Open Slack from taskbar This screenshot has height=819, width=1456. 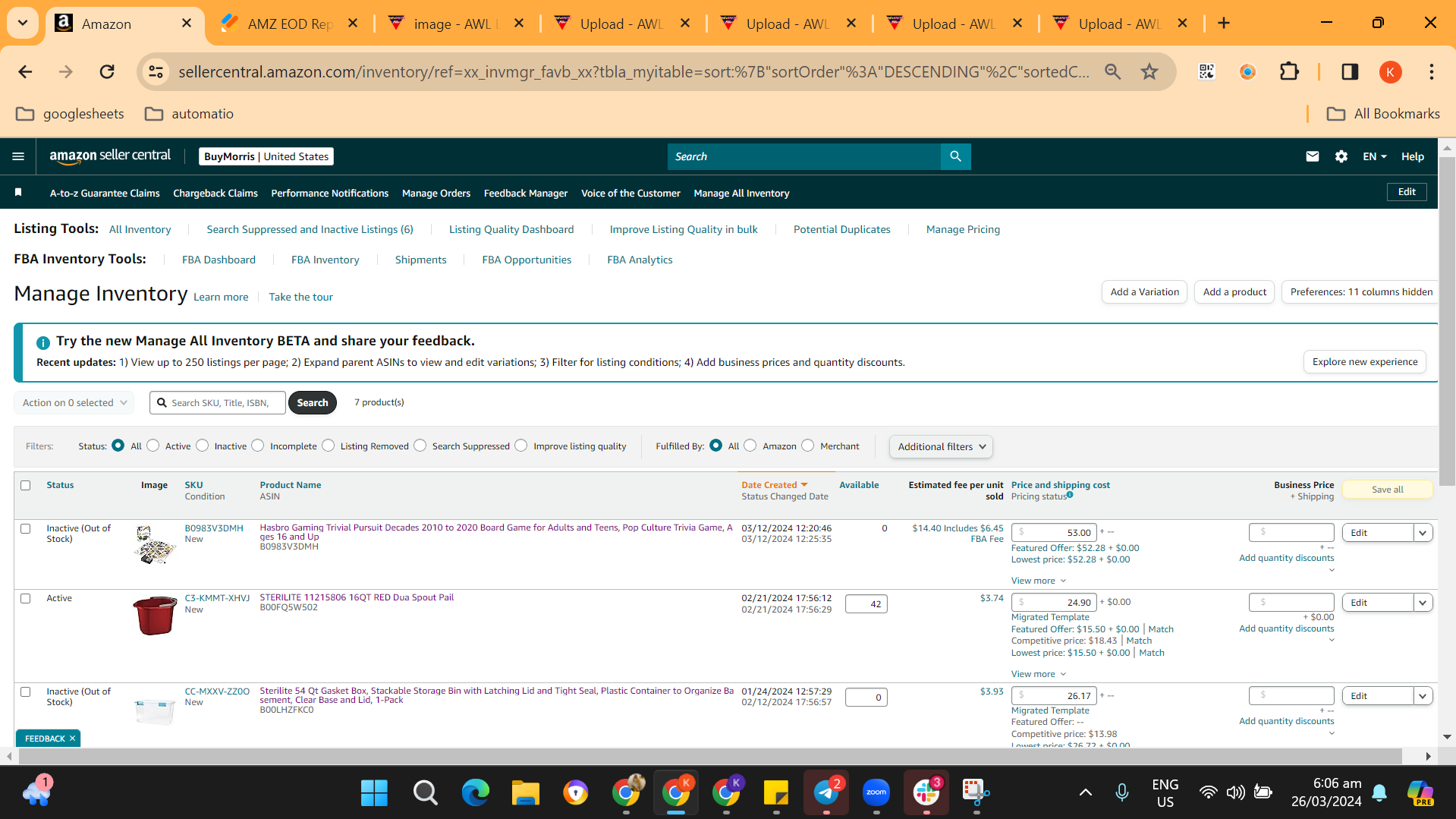926,793
